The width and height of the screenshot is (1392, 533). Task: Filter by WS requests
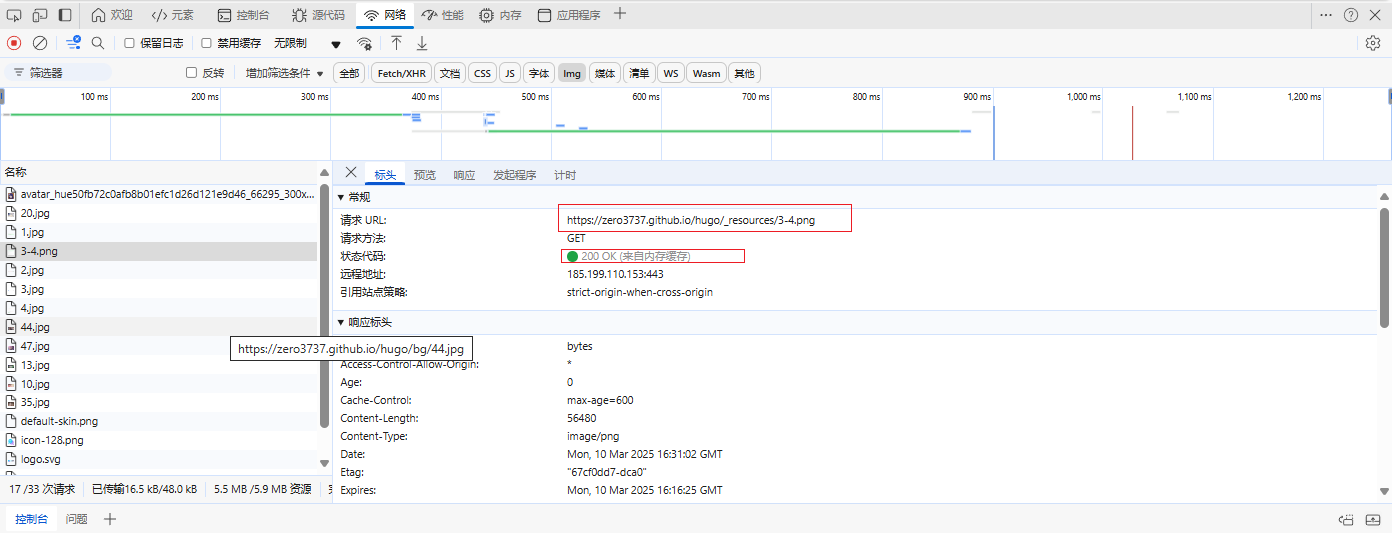[671, 73]
